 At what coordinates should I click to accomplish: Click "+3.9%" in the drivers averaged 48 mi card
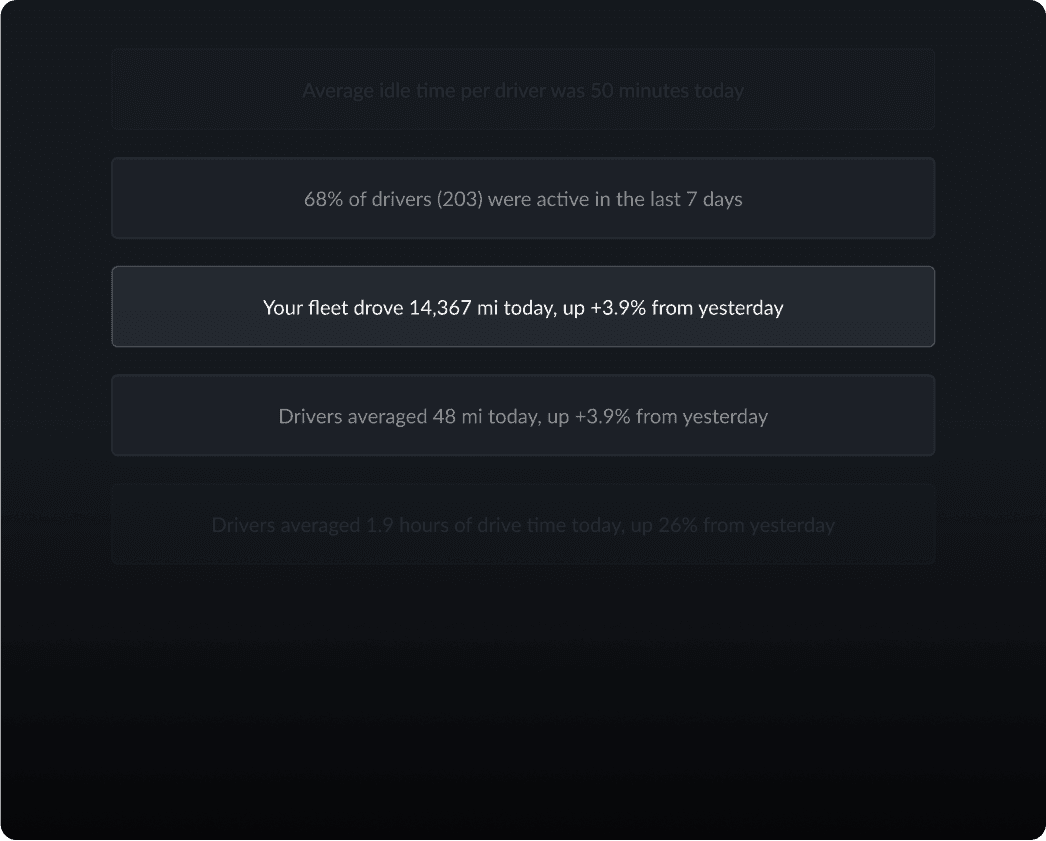pyautogui.click(x=603, y=416)
